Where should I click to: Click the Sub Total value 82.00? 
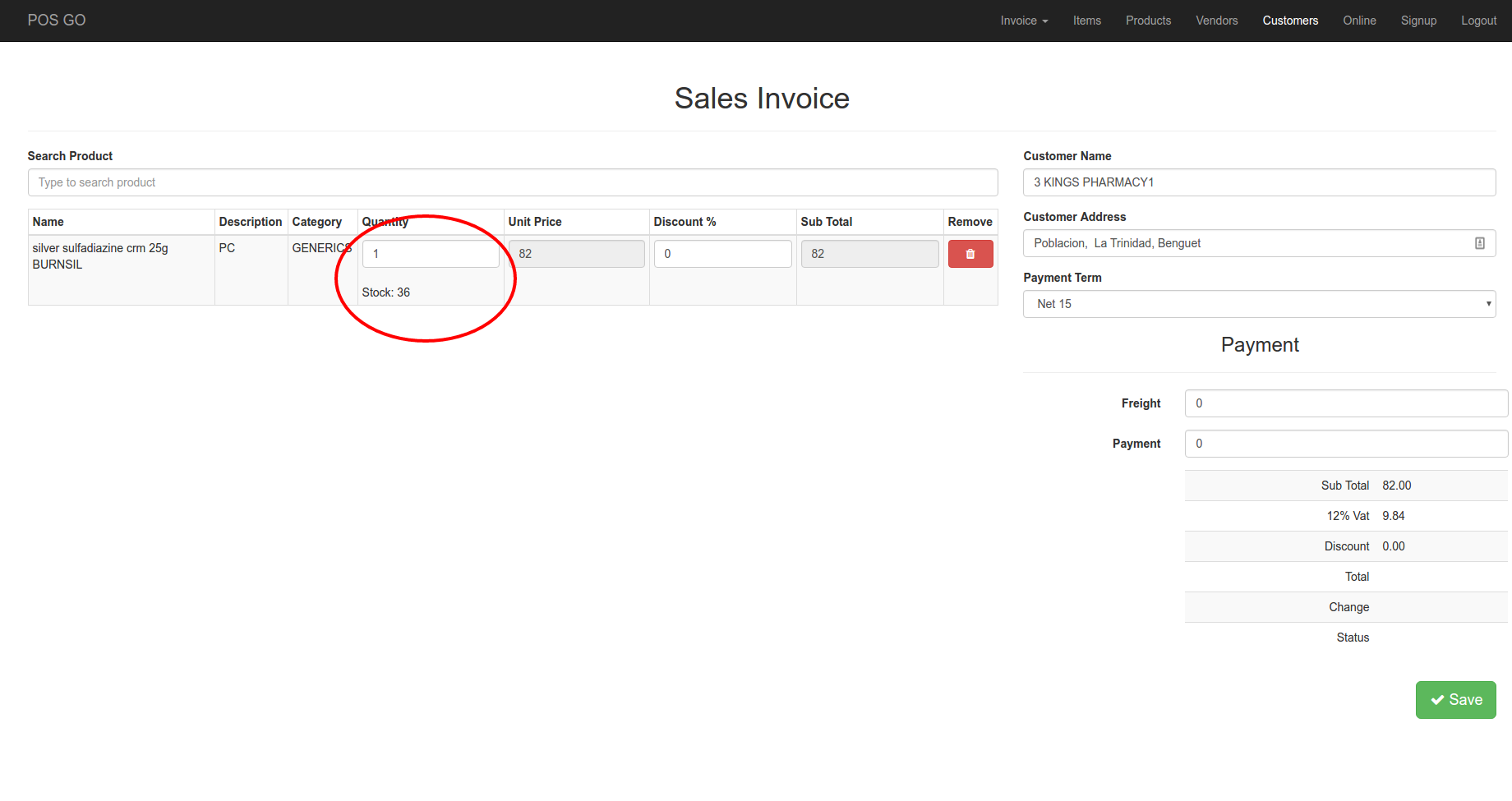pos(1397,486)
